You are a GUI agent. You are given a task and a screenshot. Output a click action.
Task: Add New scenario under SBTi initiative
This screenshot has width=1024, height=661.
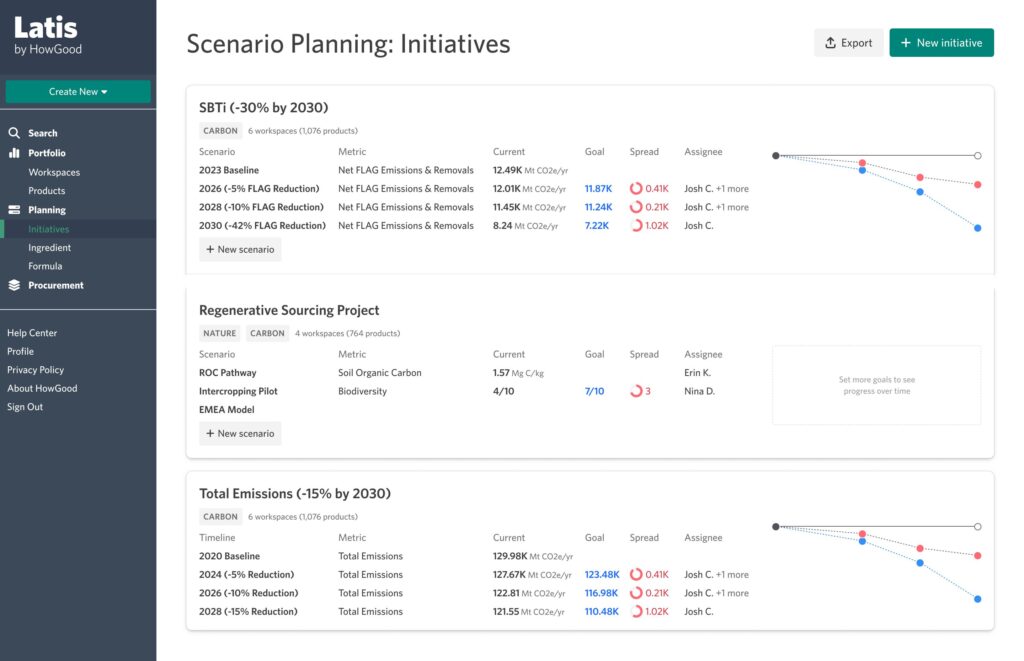pyautogui.click(x=240, y=249)
